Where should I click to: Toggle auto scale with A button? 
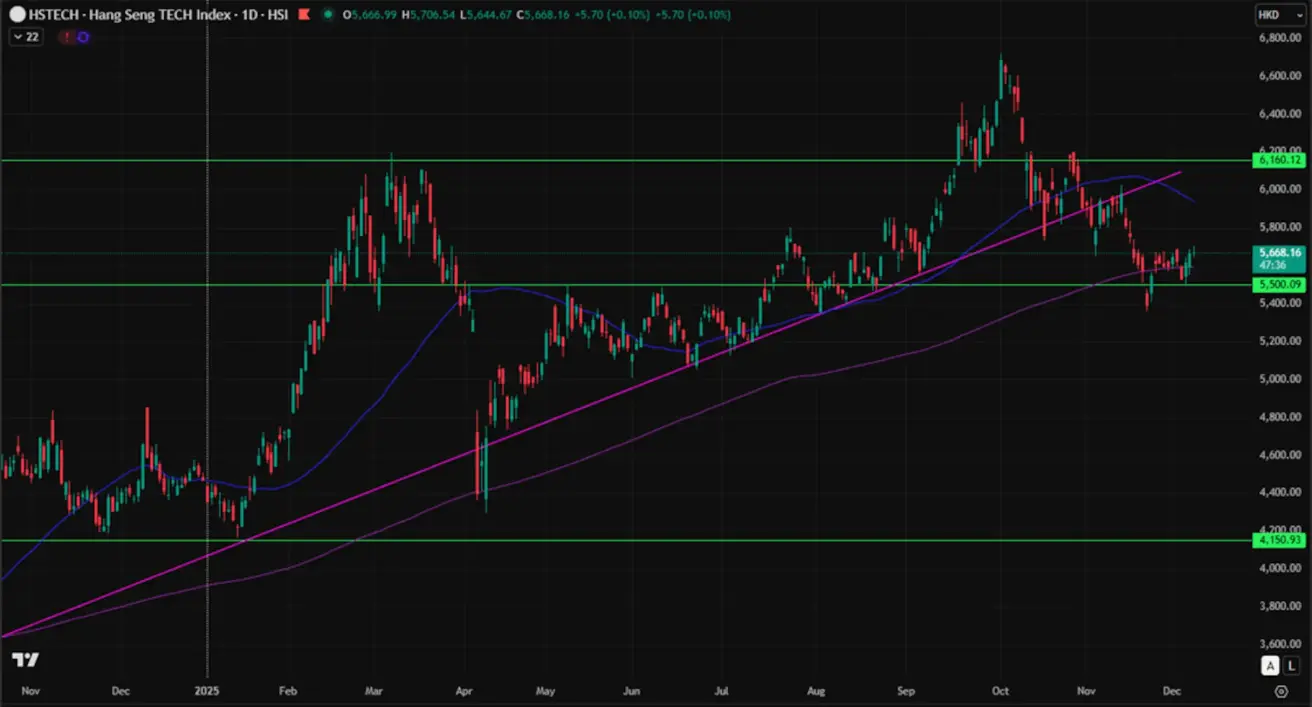(x=1270, y=667)
